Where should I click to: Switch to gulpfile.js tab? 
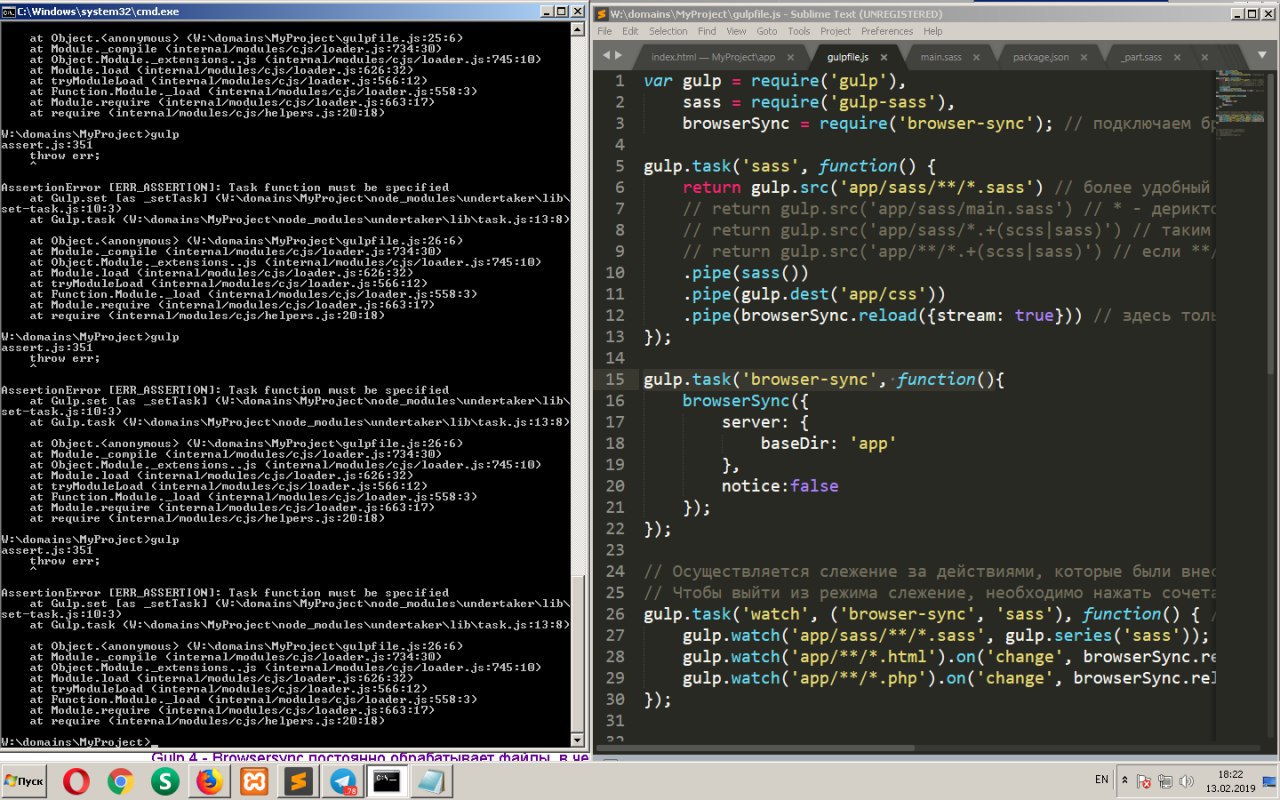pos(848,57)
